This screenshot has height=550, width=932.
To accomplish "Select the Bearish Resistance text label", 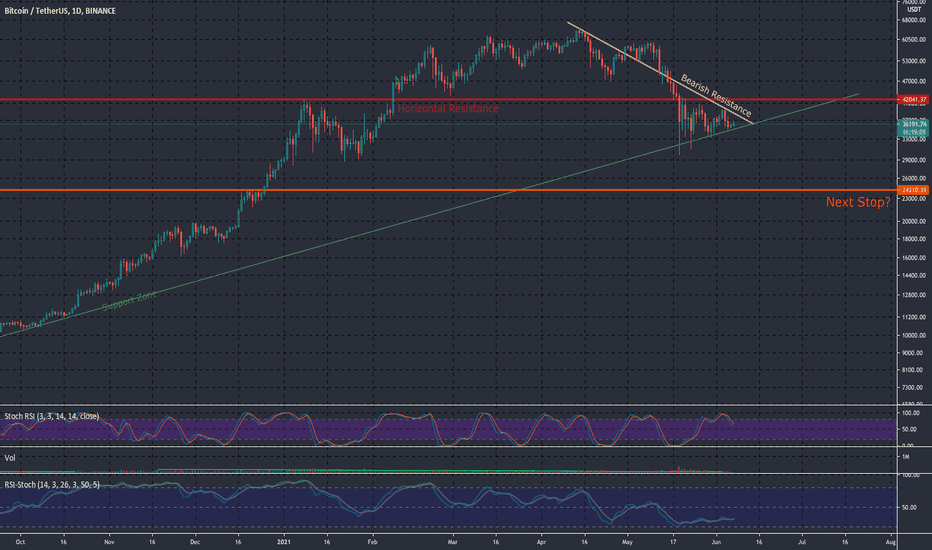I will point(716,95).
